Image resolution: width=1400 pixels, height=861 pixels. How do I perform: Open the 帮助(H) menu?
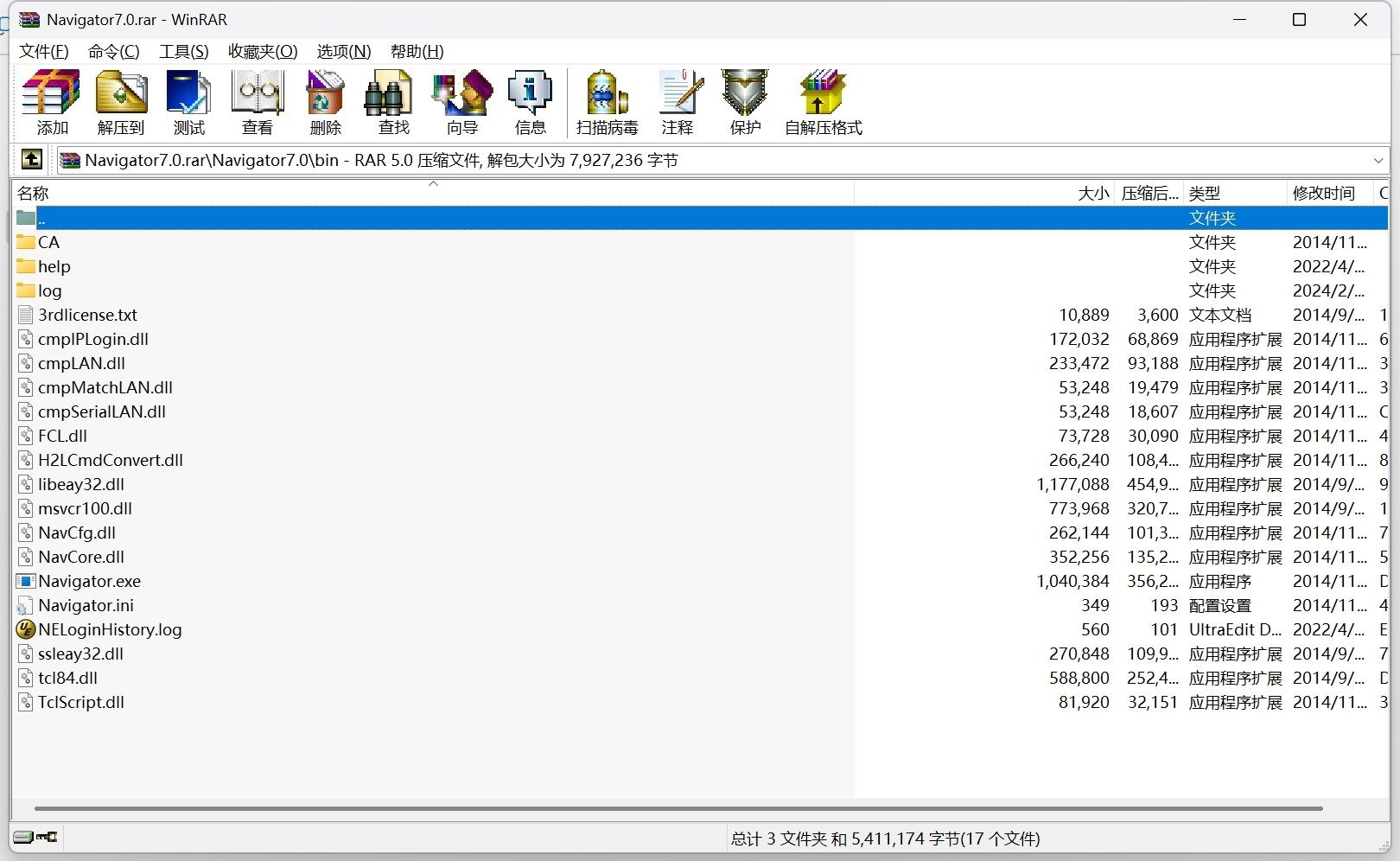pos(417,52)
